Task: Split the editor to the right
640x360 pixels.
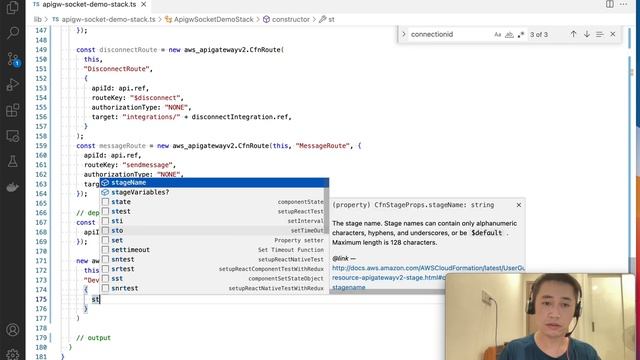Action: pyautogui.click(x=609, y=4)
